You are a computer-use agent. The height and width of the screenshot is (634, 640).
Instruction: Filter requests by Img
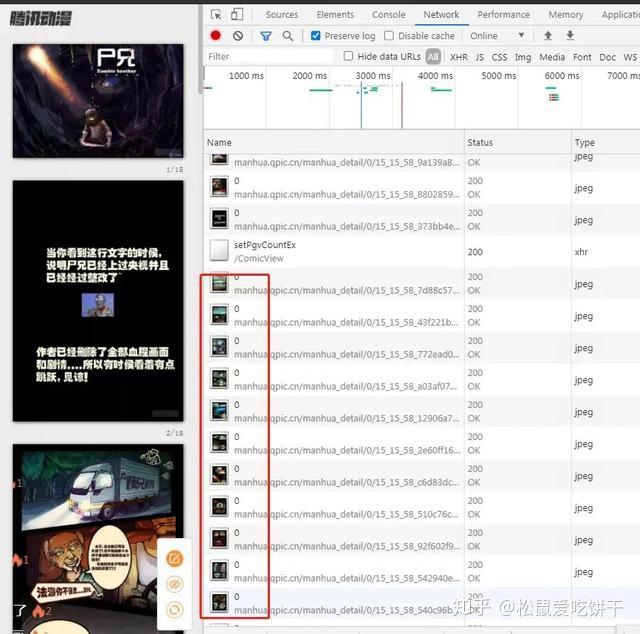[523, 57]
